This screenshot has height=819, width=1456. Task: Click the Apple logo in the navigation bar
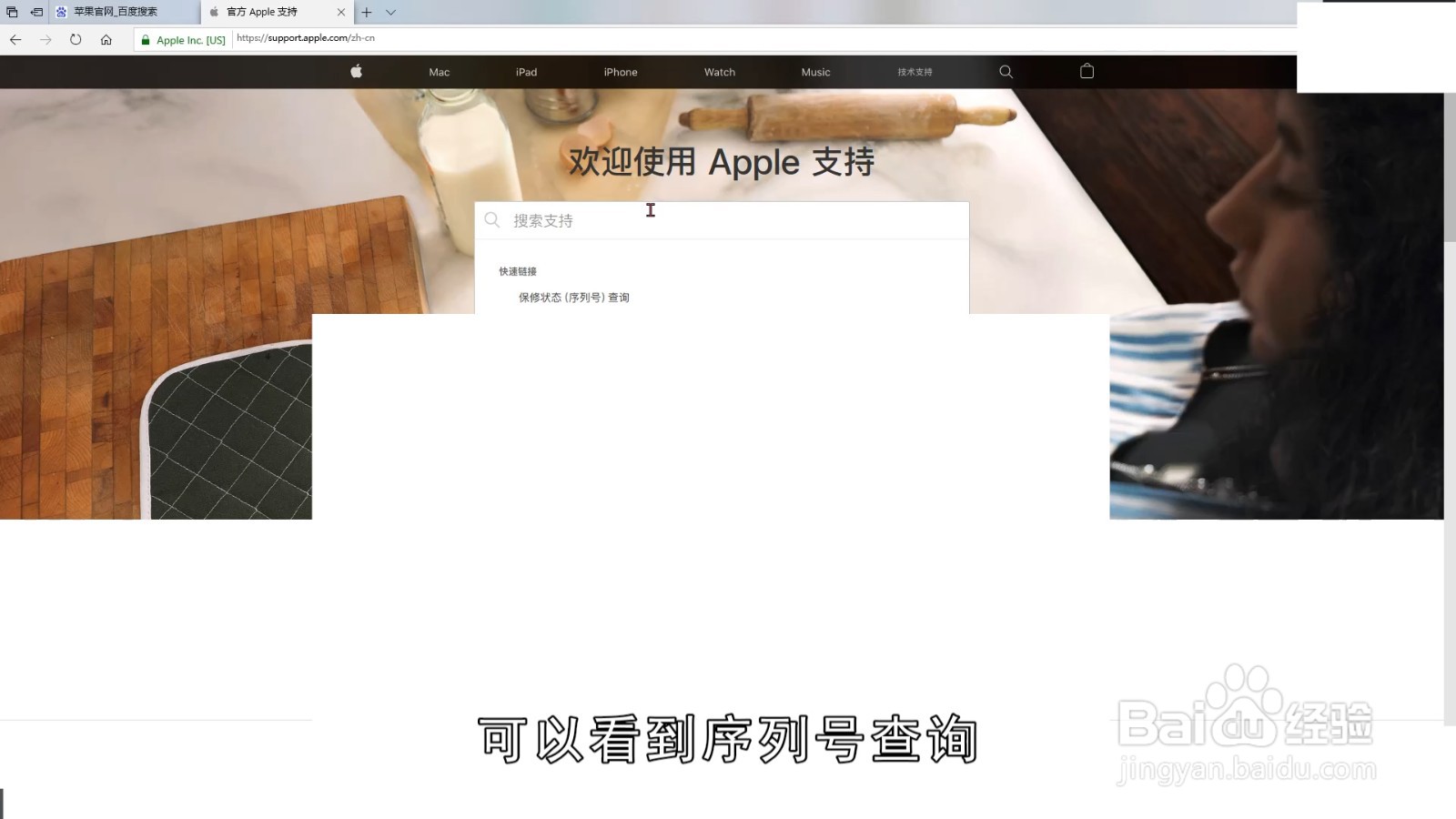tap(356, 72)
